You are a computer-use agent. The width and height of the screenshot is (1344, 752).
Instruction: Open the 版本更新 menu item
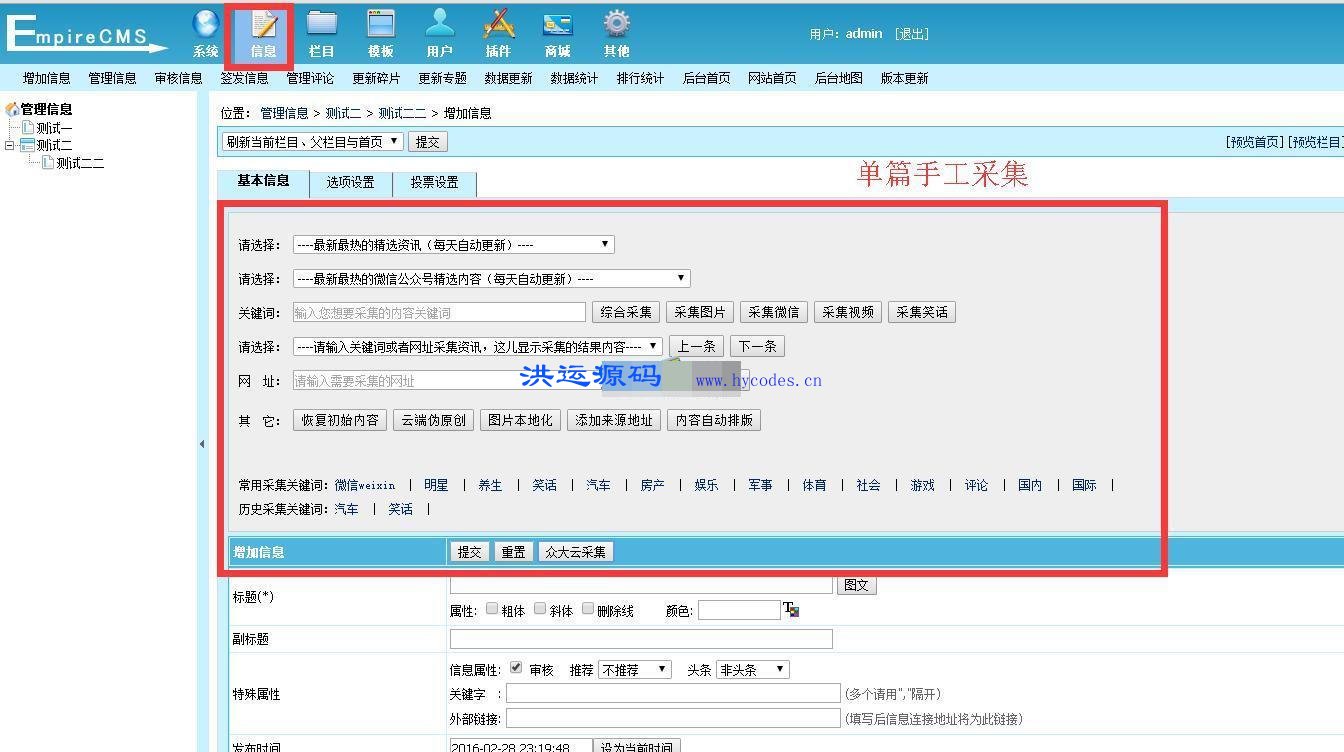tap(904, 78)
